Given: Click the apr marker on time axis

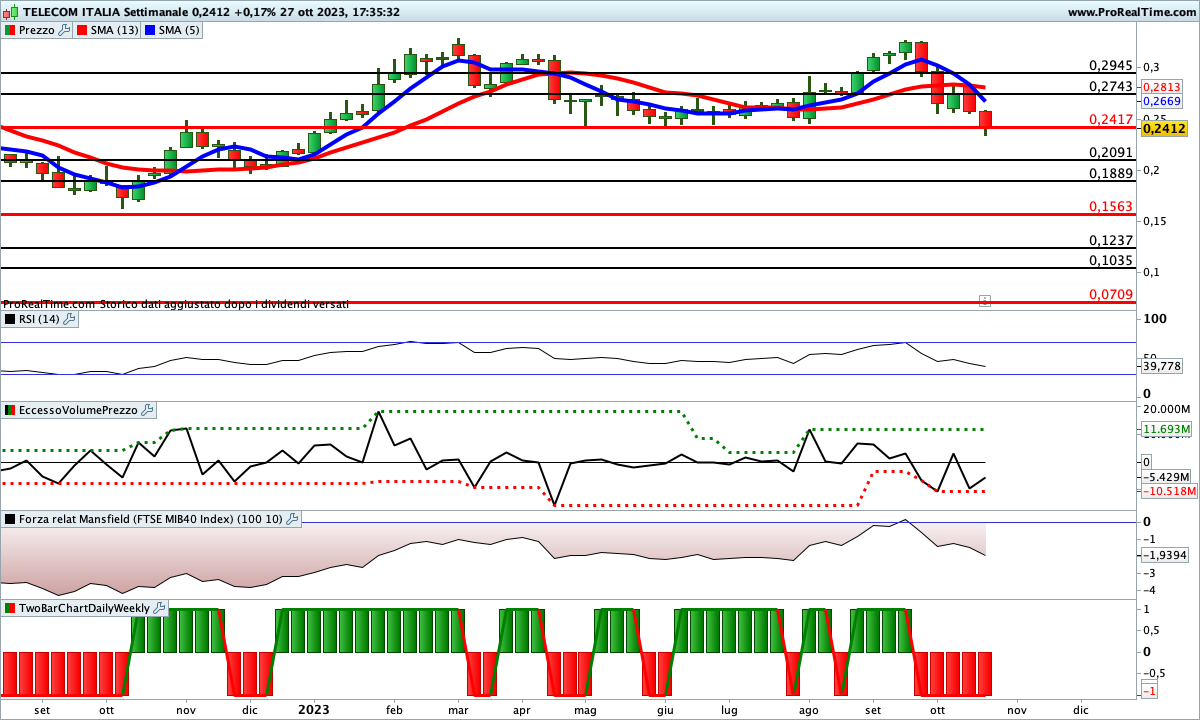Looking at the screenshot, I should pos(521,709).
